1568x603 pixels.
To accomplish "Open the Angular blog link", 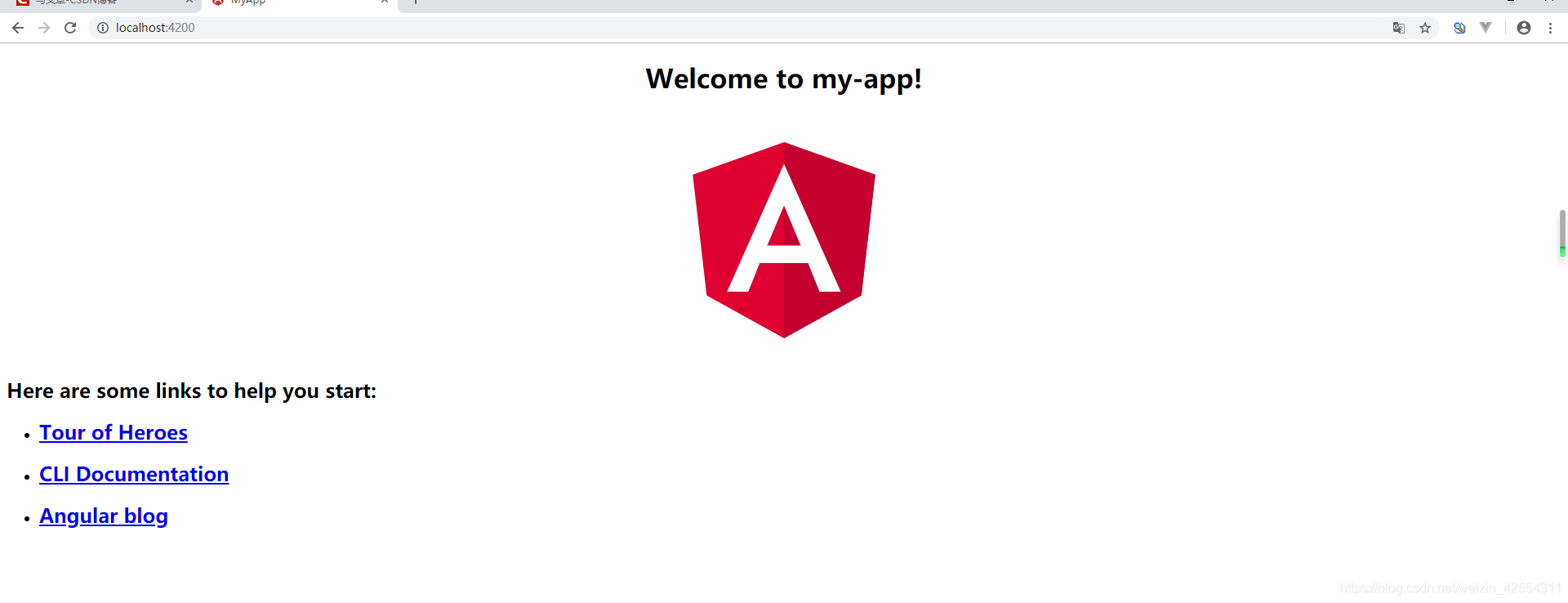I will [x=104, y=516].
